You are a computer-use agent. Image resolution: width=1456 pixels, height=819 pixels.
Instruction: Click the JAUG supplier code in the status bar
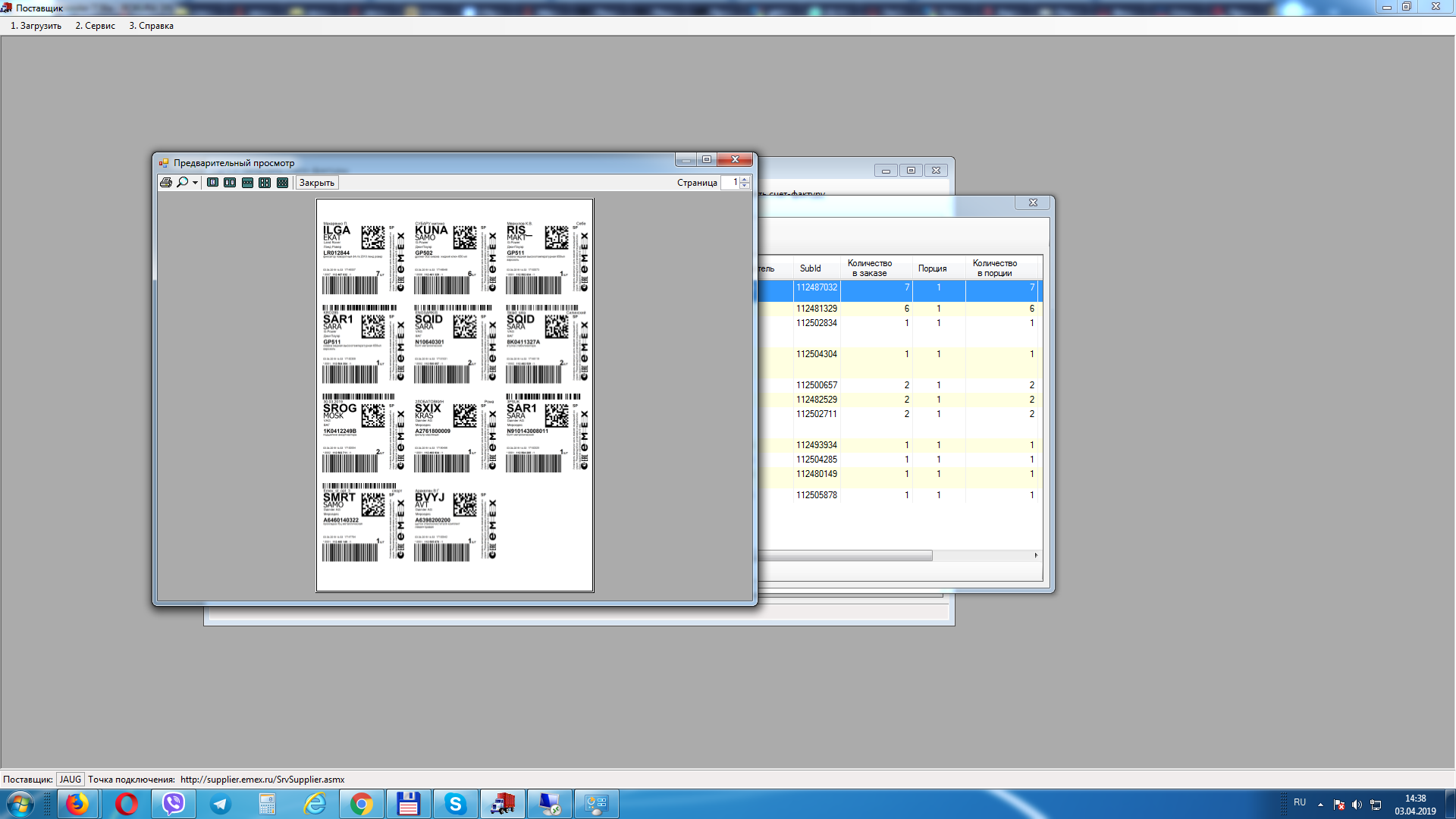point(71,780)
